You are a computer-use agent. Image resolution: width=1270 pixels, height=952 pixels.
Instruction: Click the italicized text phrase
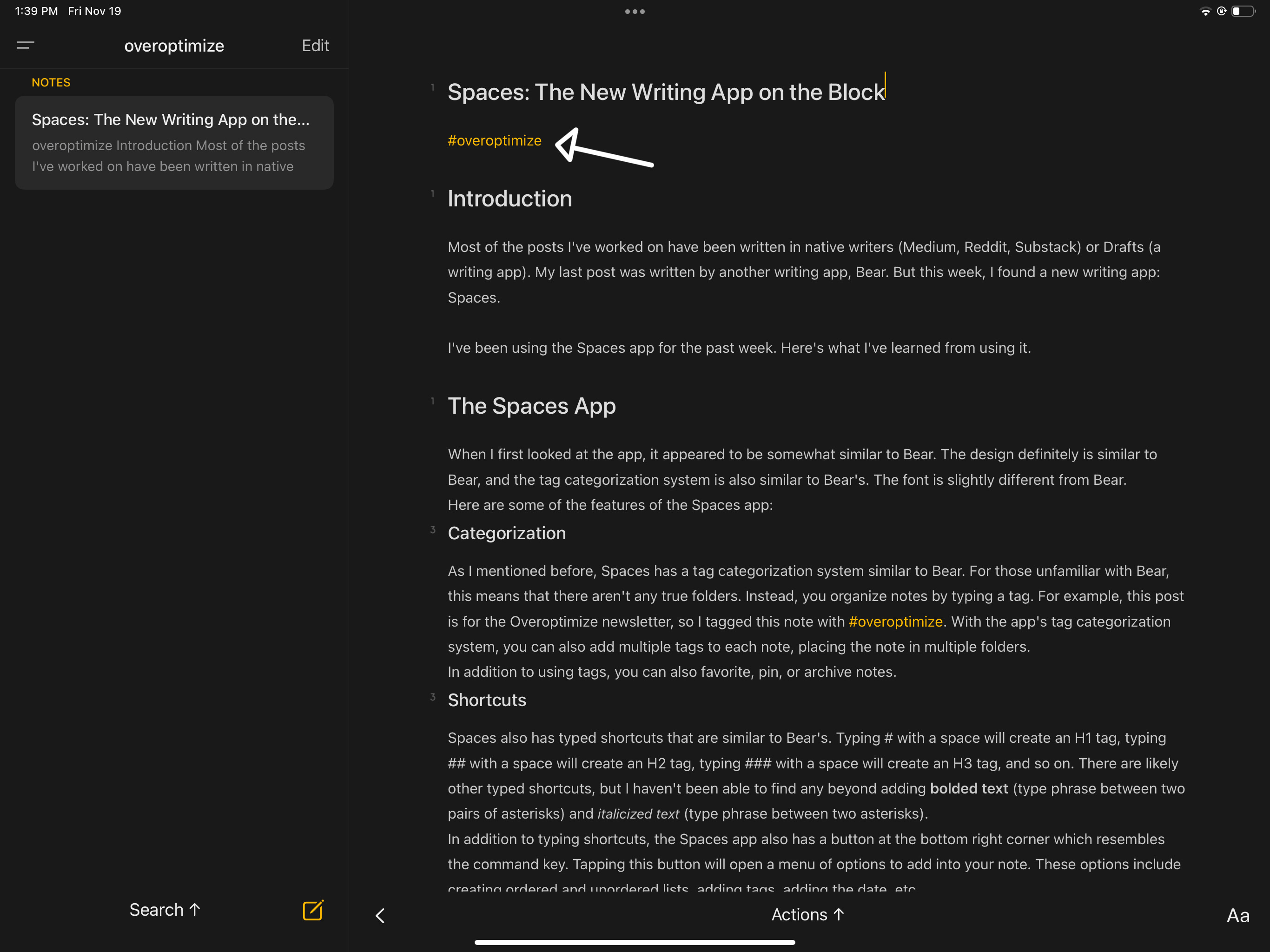pos(638,814)
